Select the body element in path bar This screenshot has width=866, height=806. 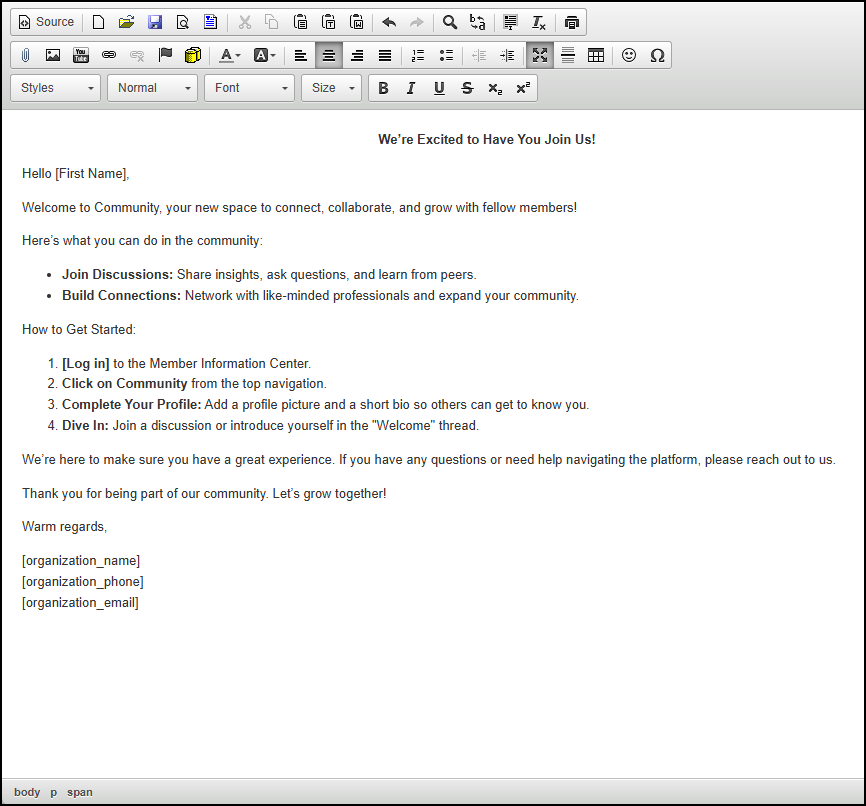27,792
